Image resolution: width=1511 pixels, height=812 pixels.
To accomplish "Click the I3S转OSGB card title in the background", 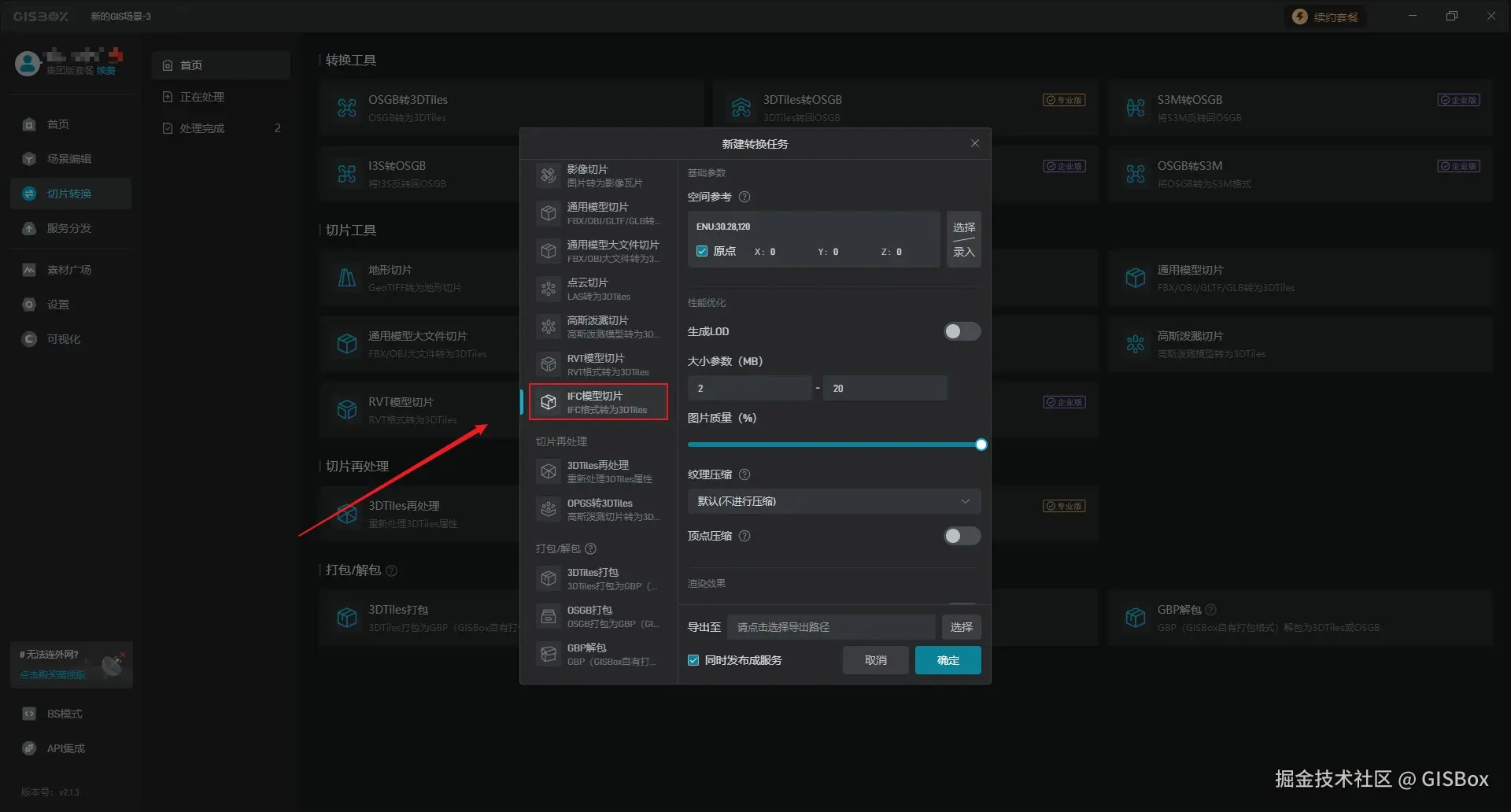I will pyautogui.click(x=397, y=166).
